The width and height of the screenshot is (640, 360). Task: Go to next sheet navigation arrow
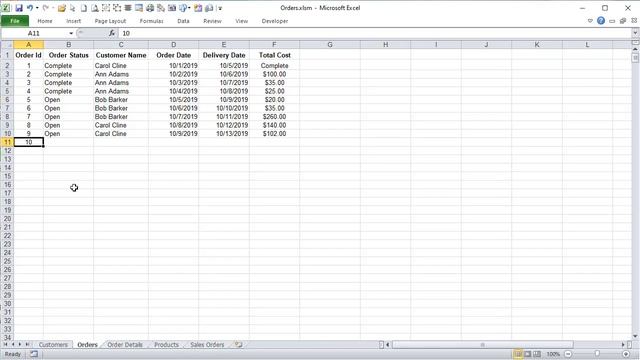coord(20,344)
